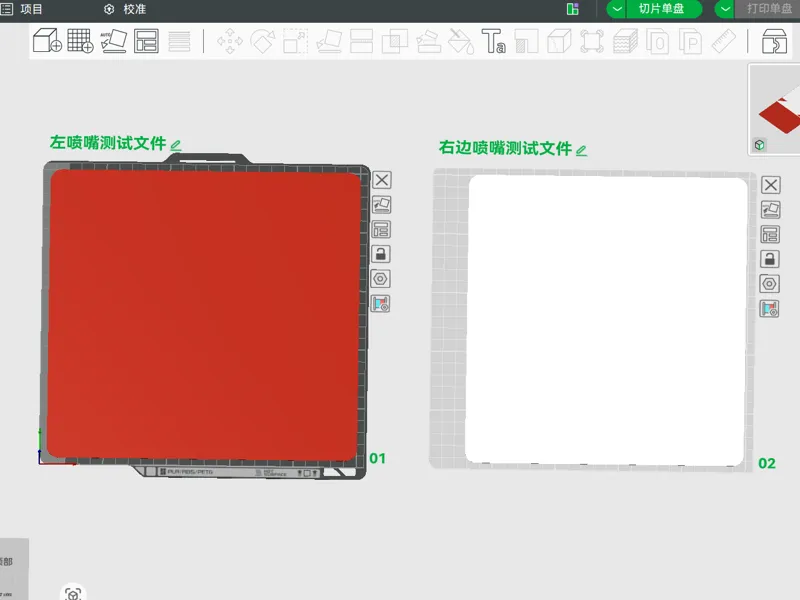Screen dimensions: 800x600
Task: Open the 项目 project tab
Action: (31, 9)
